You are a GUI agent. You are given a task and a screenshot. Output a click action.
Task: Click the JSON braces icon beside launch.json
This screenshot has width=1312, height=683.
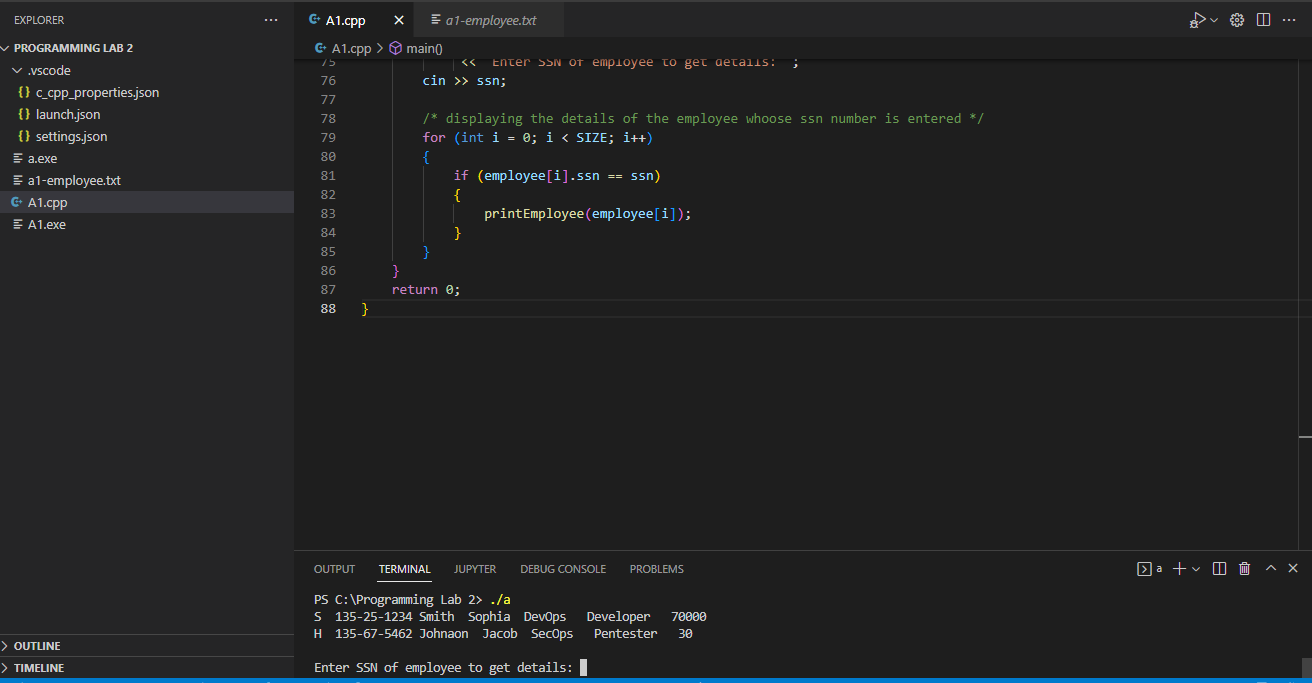pyautogui.click(x=24, y=114)
